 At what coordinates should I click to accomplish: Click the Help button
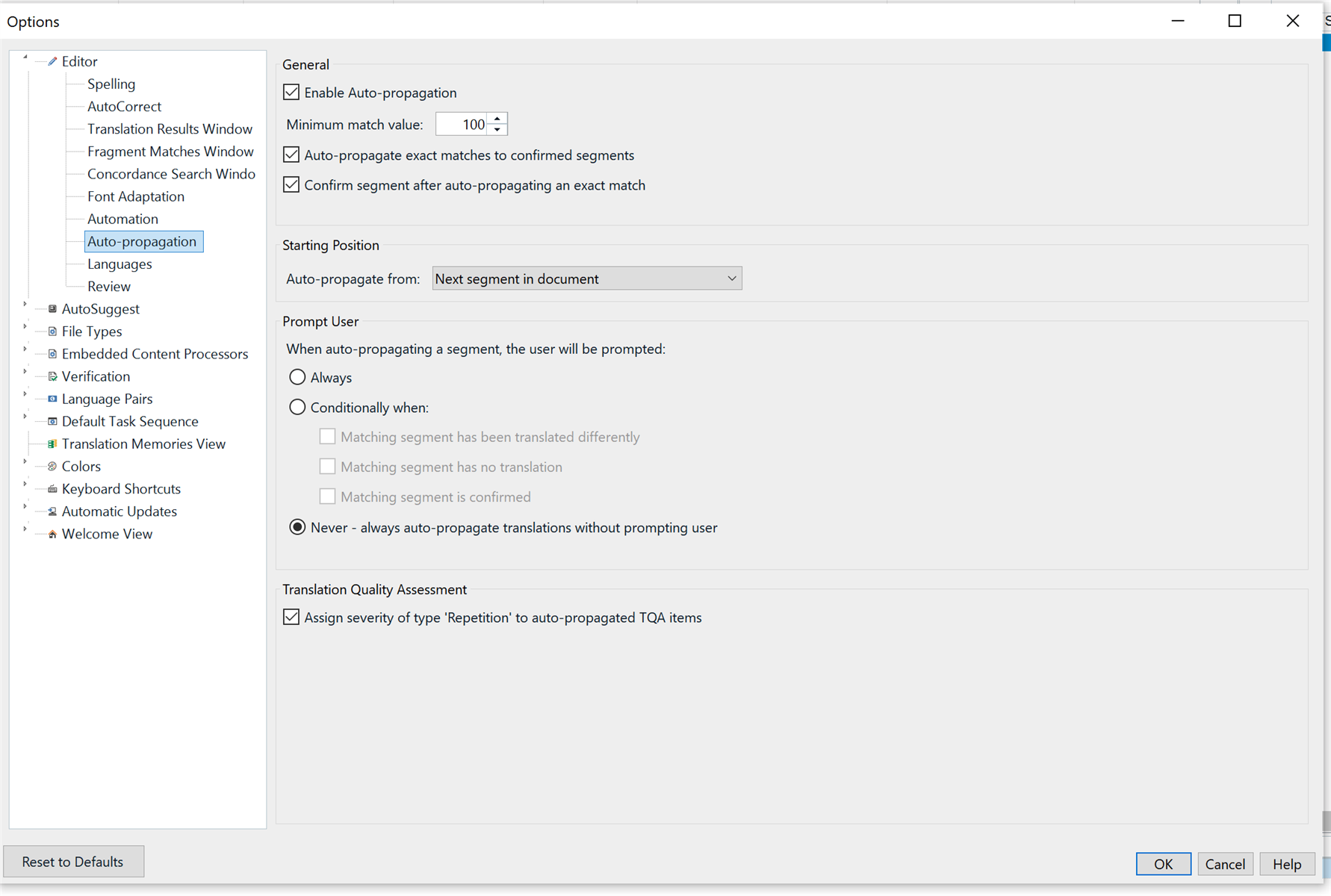[x=1286, y=864]
